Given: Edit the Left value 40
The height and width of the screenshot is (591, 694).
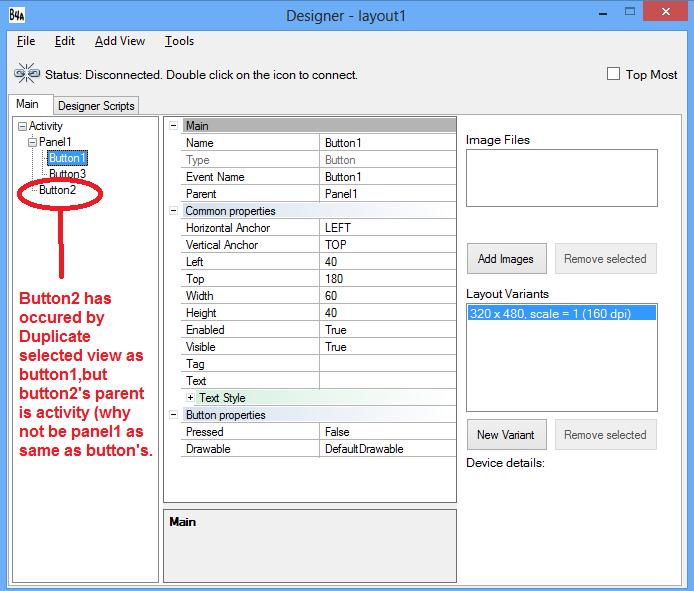Looking at the screenshot, I should point(387,262).
